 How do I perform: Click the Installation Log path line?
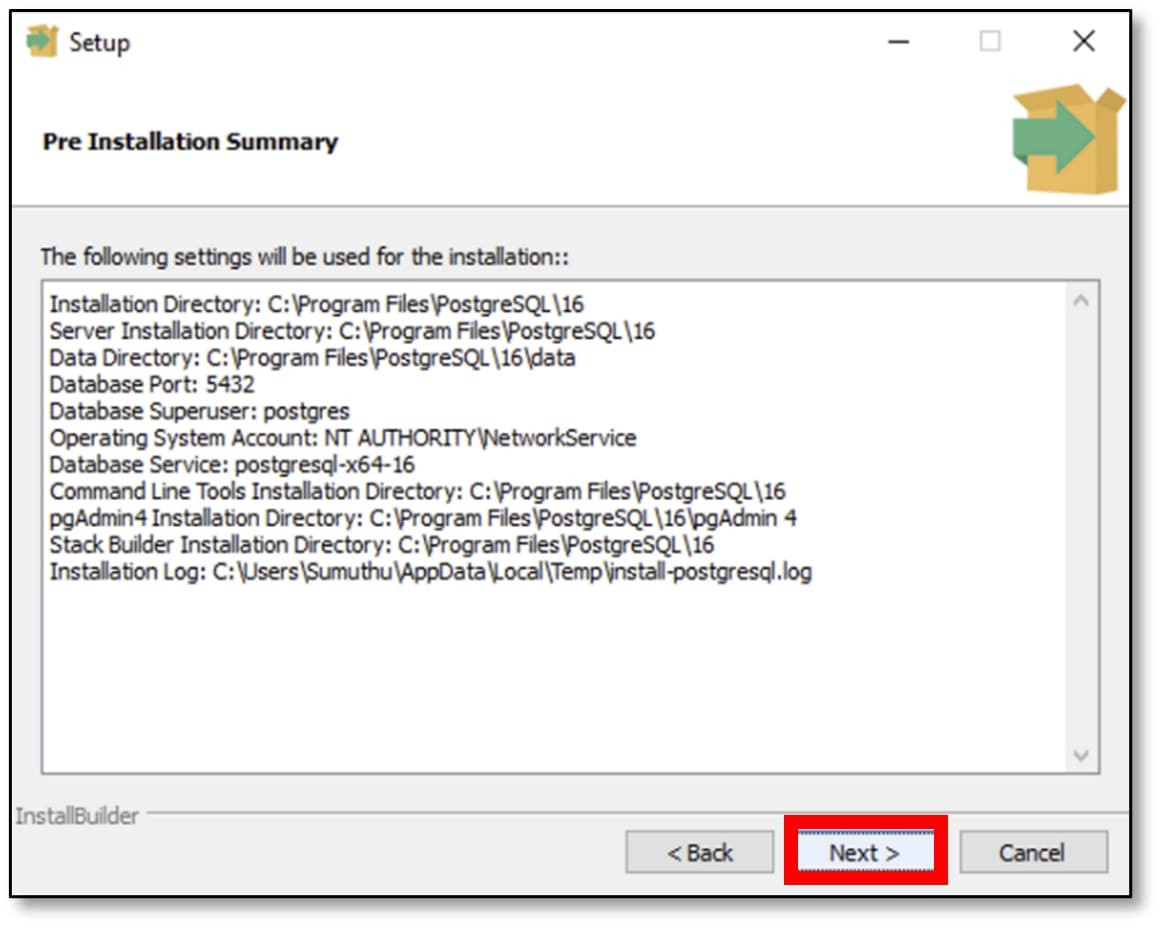[x=431, y=572]
